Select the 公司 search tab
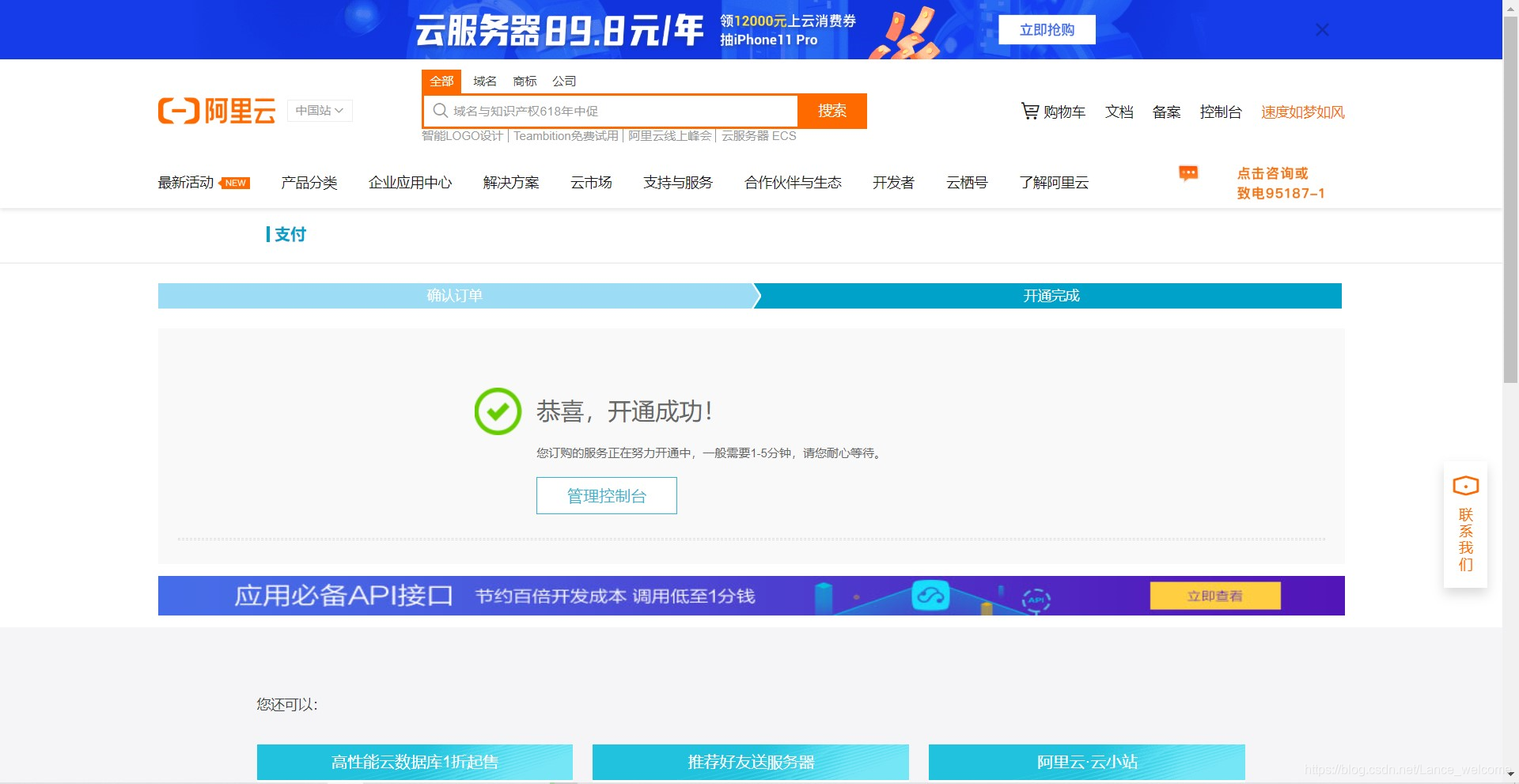This screenshot has height=784, width=1519. 564,81
